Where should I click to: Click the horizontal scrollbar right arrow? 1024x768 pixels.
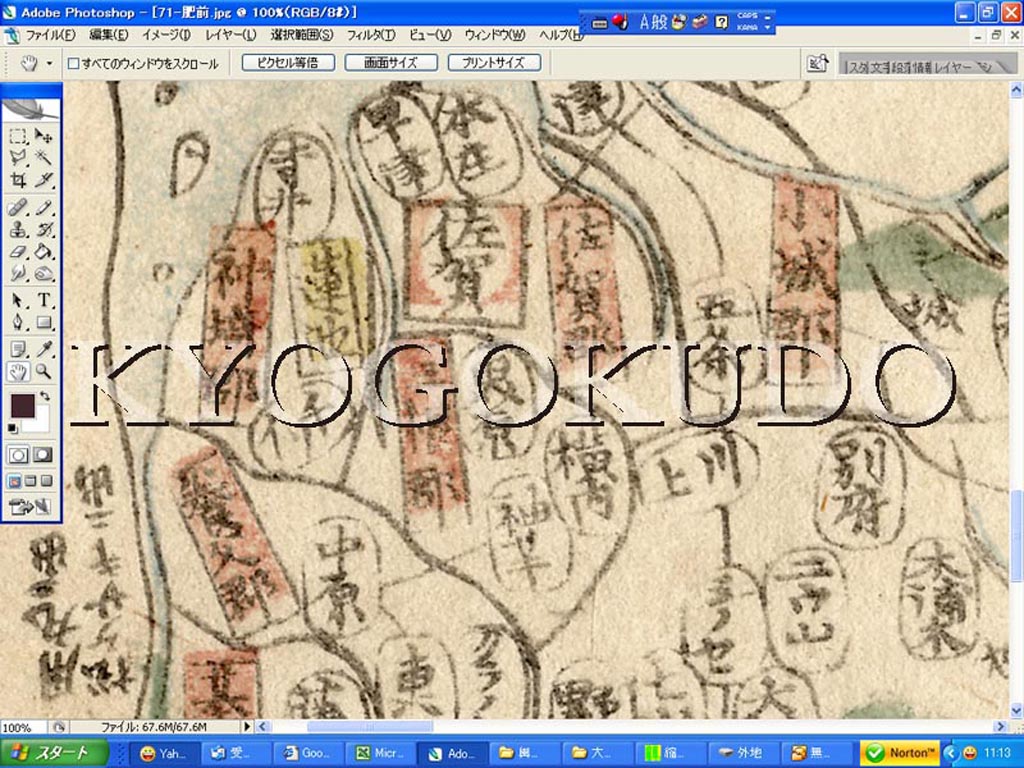pos(1000,726)
